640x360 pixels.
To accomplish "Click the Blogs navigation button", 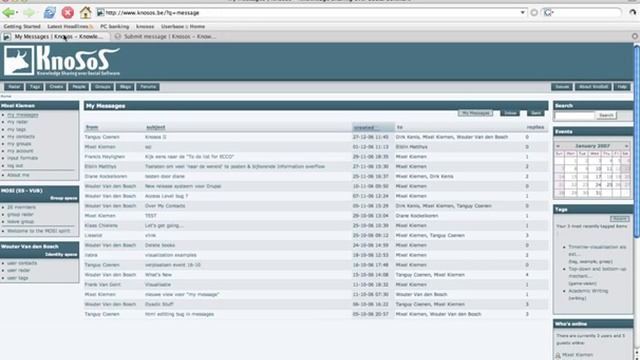I will [125, 87].
